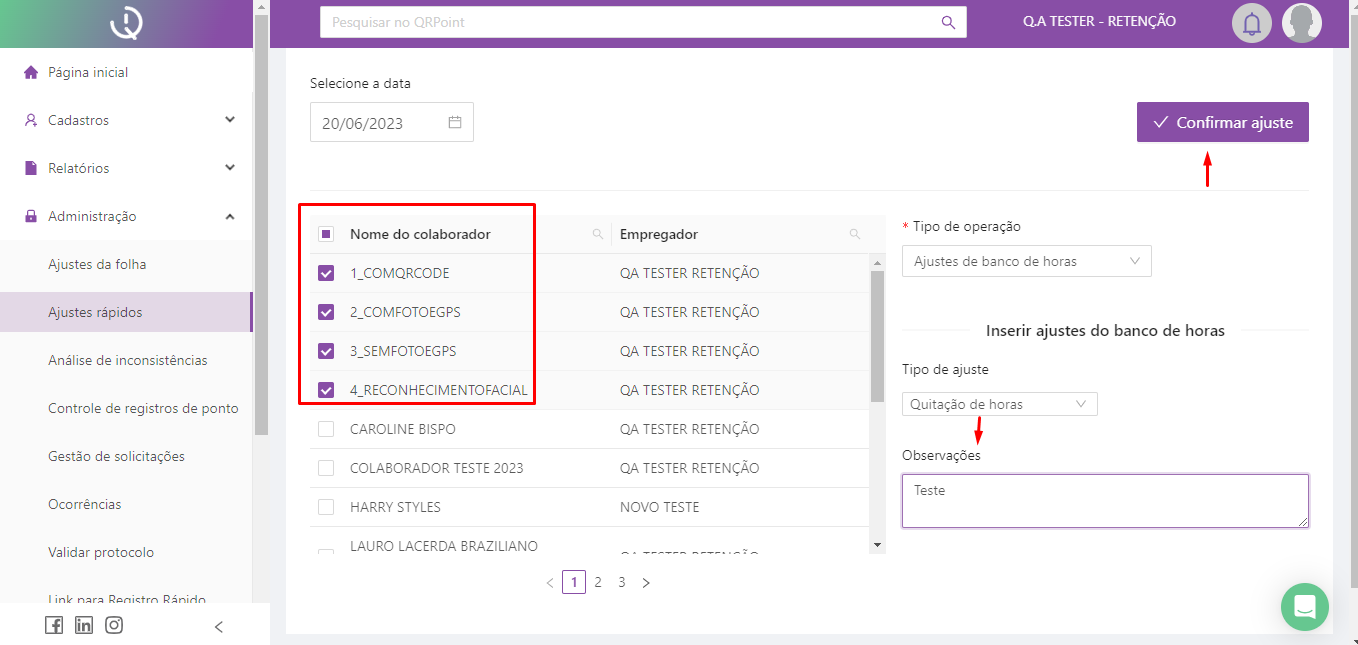Viewport: 1358px width, 645px height.
Task: Uncheck the 1_COMQRCODE collaborator checkbox
Action: click(x=326, y=273)
